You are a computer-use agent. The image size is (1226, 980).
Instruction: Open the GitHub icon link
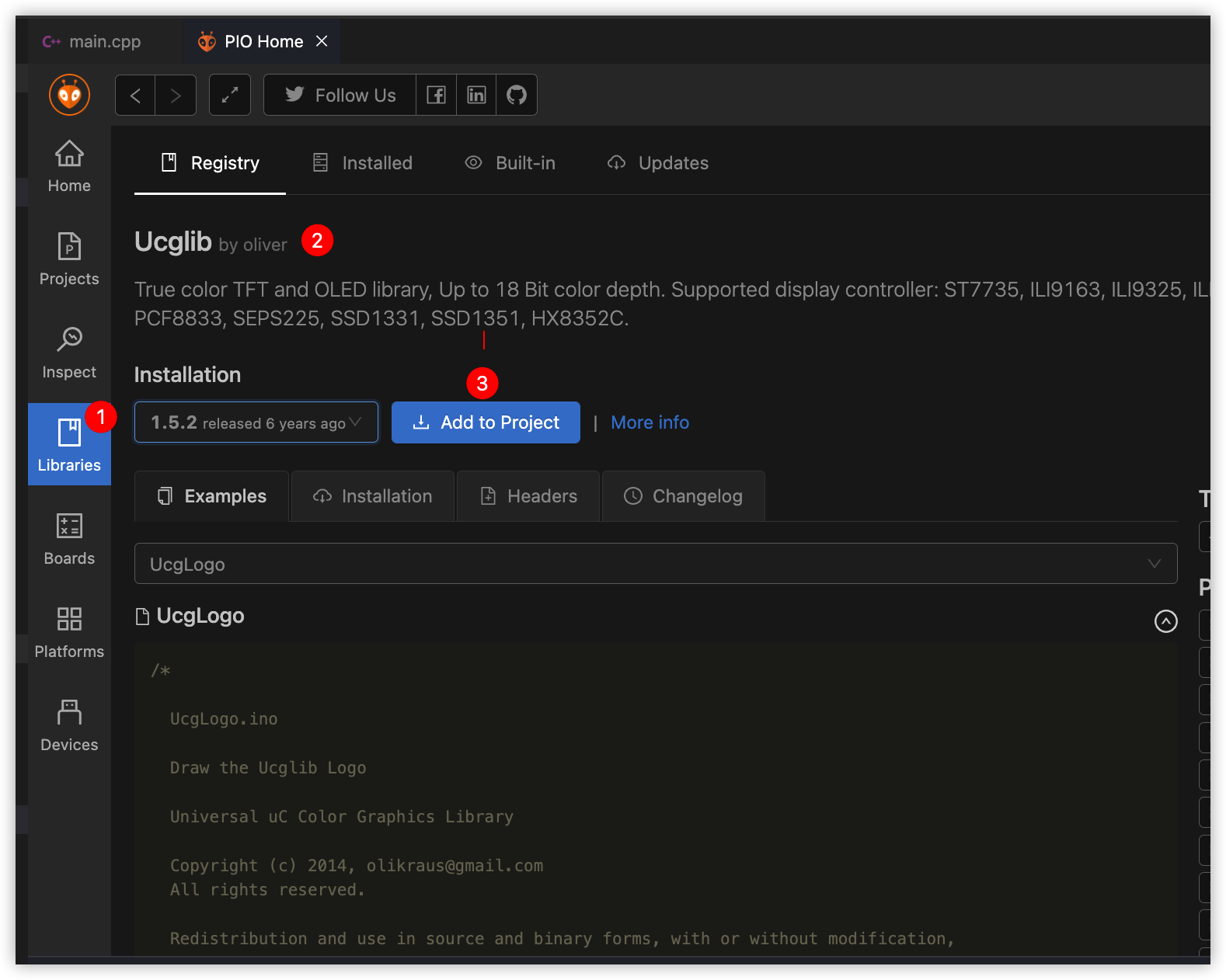[x=517, y=95]
